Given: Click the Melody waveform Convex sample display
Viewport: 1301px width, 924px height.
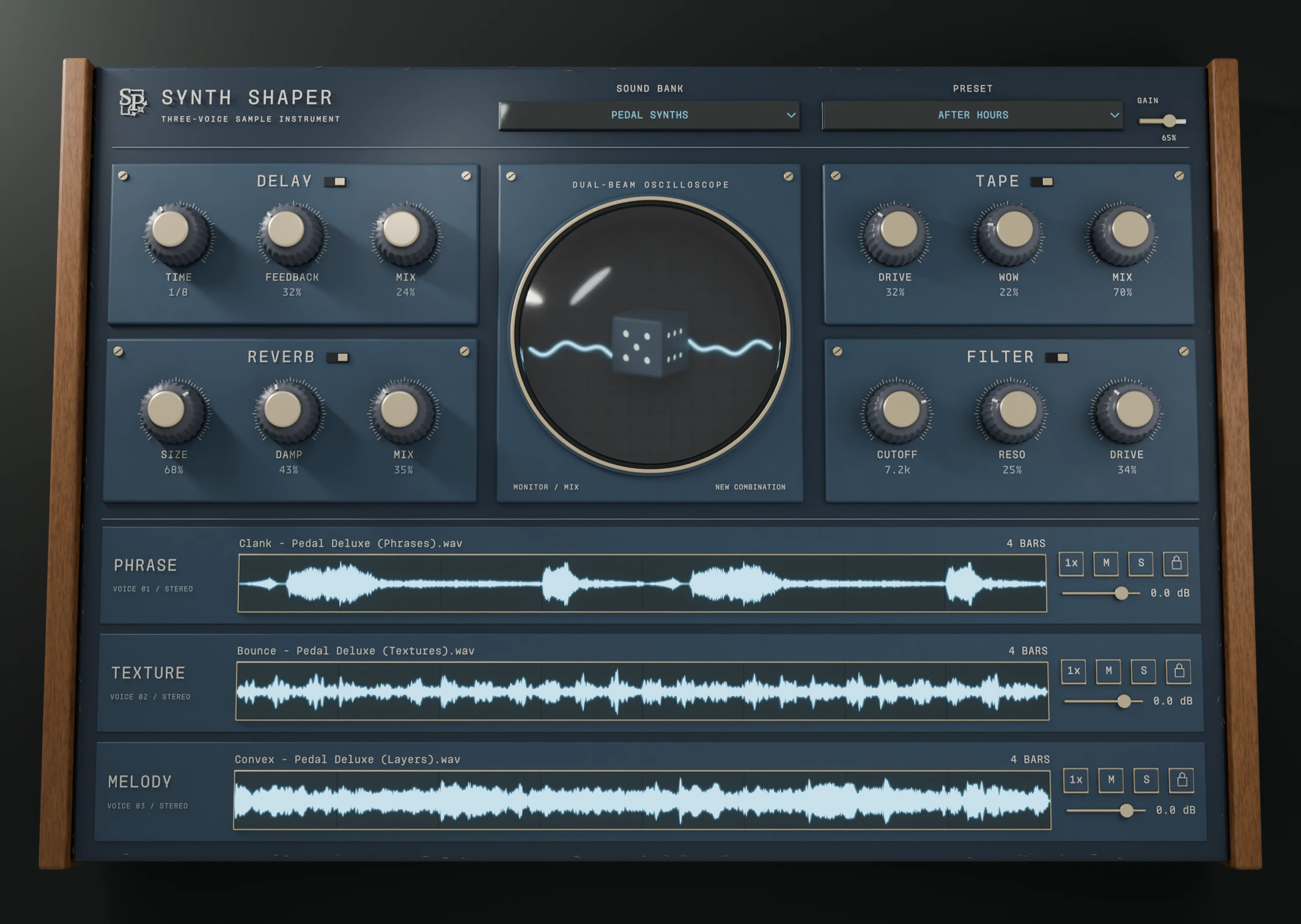Looking at the screenshot, I should 642,800.
